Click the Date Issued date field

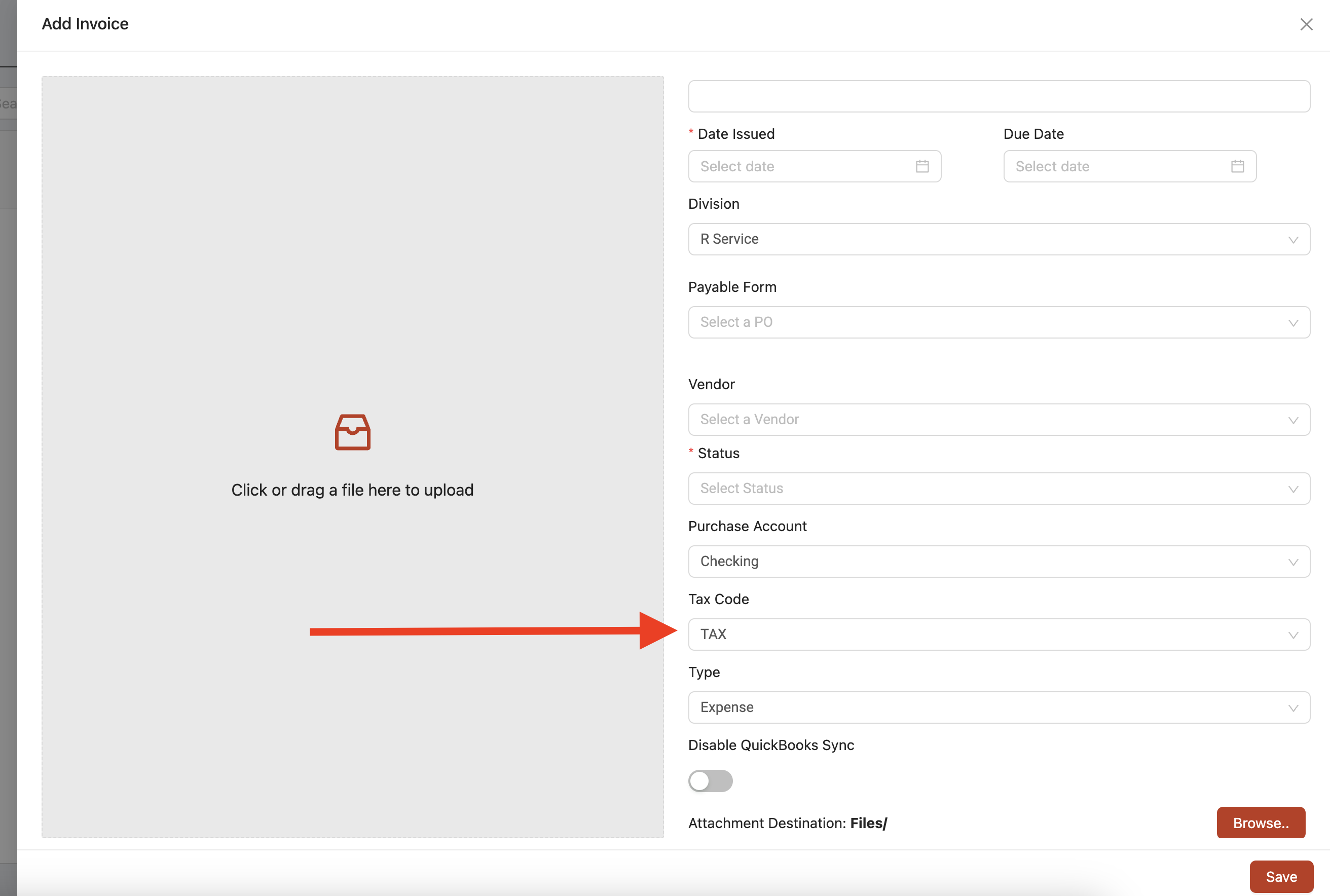pos(814,166)
